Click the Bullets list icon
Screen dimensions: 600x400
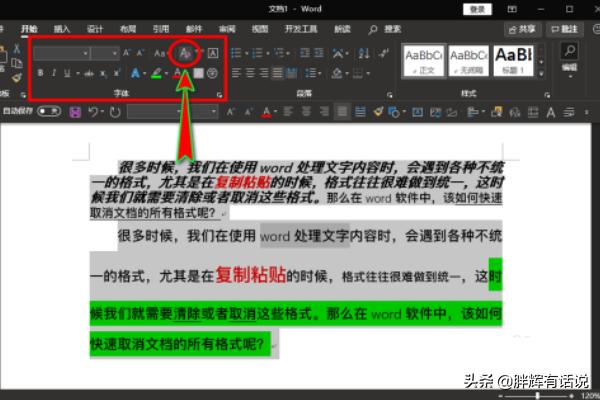(236, 53)
